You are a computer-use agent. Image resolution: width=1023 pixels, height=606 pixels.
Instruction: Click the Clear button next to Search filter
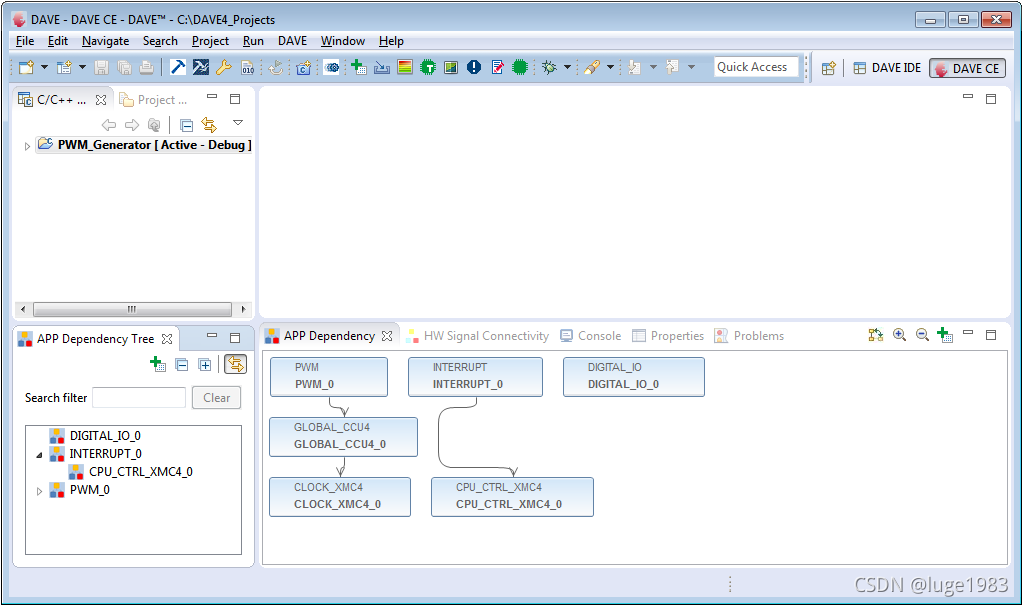click(x=216, y=398)
